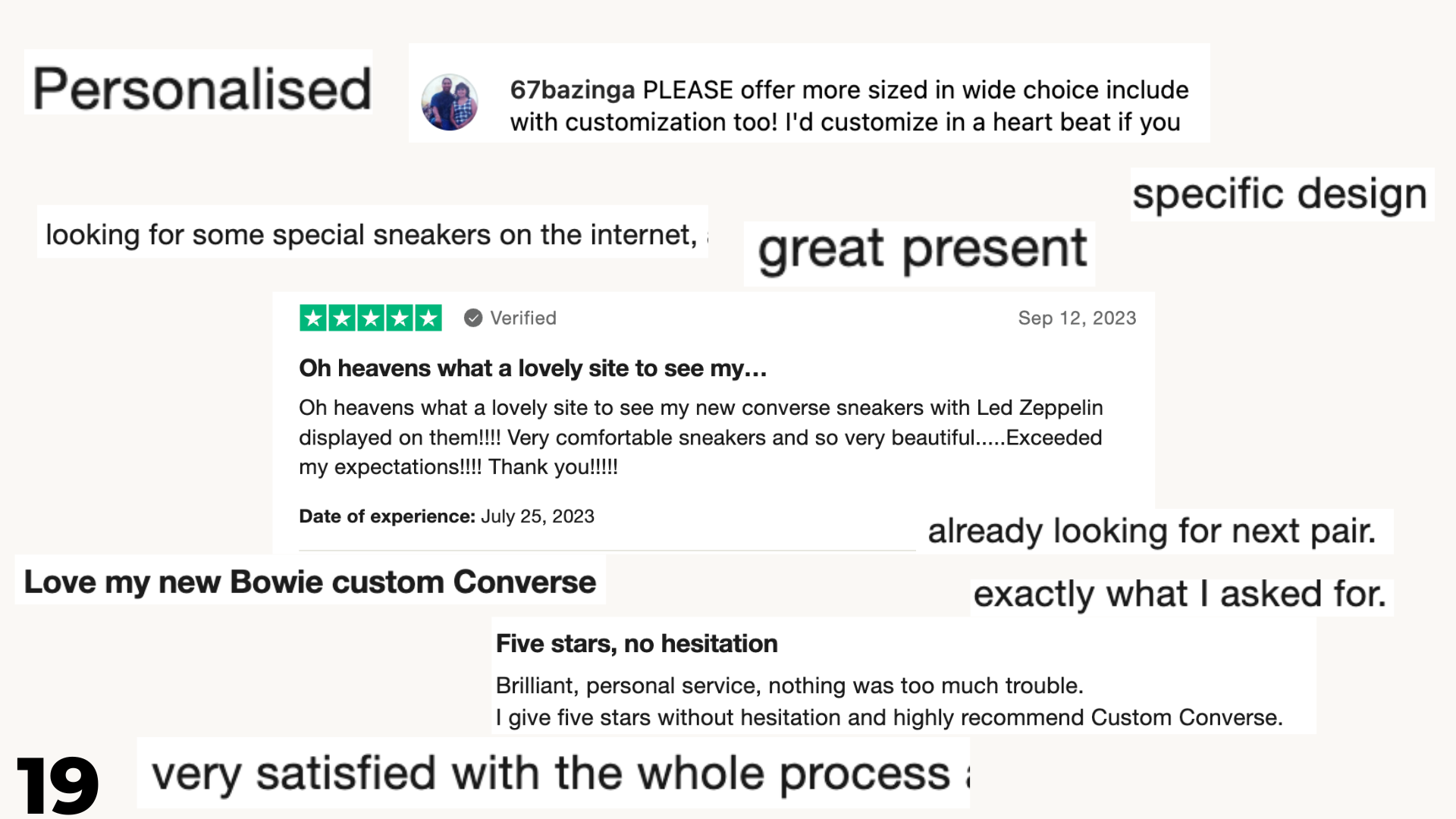Click the third green rating star
The width and height of the screenshot is (1456, 819).
(x=371, y=318)
